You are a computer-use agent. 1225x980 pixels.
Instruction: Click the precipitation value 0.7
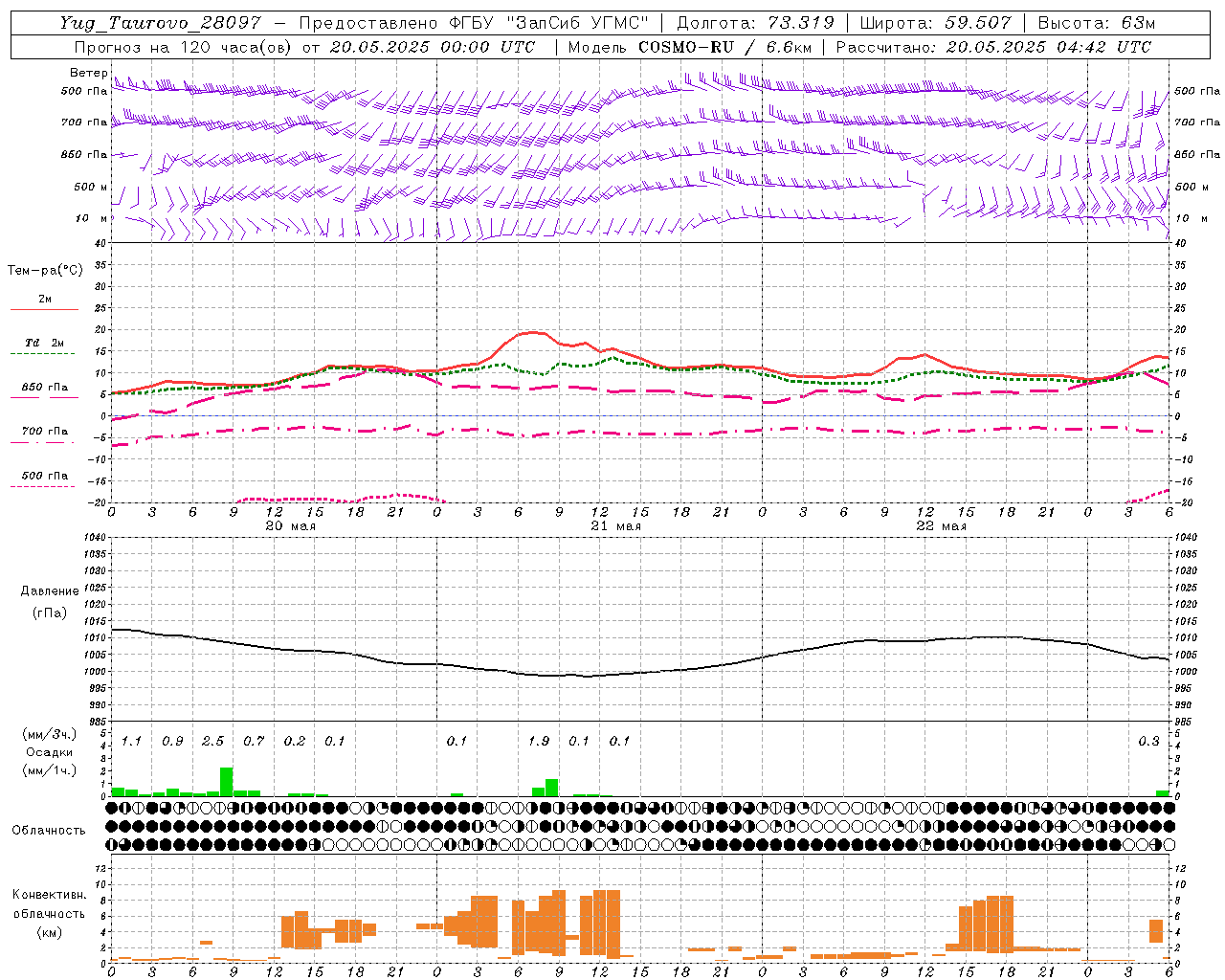click(x=254, y=742)
